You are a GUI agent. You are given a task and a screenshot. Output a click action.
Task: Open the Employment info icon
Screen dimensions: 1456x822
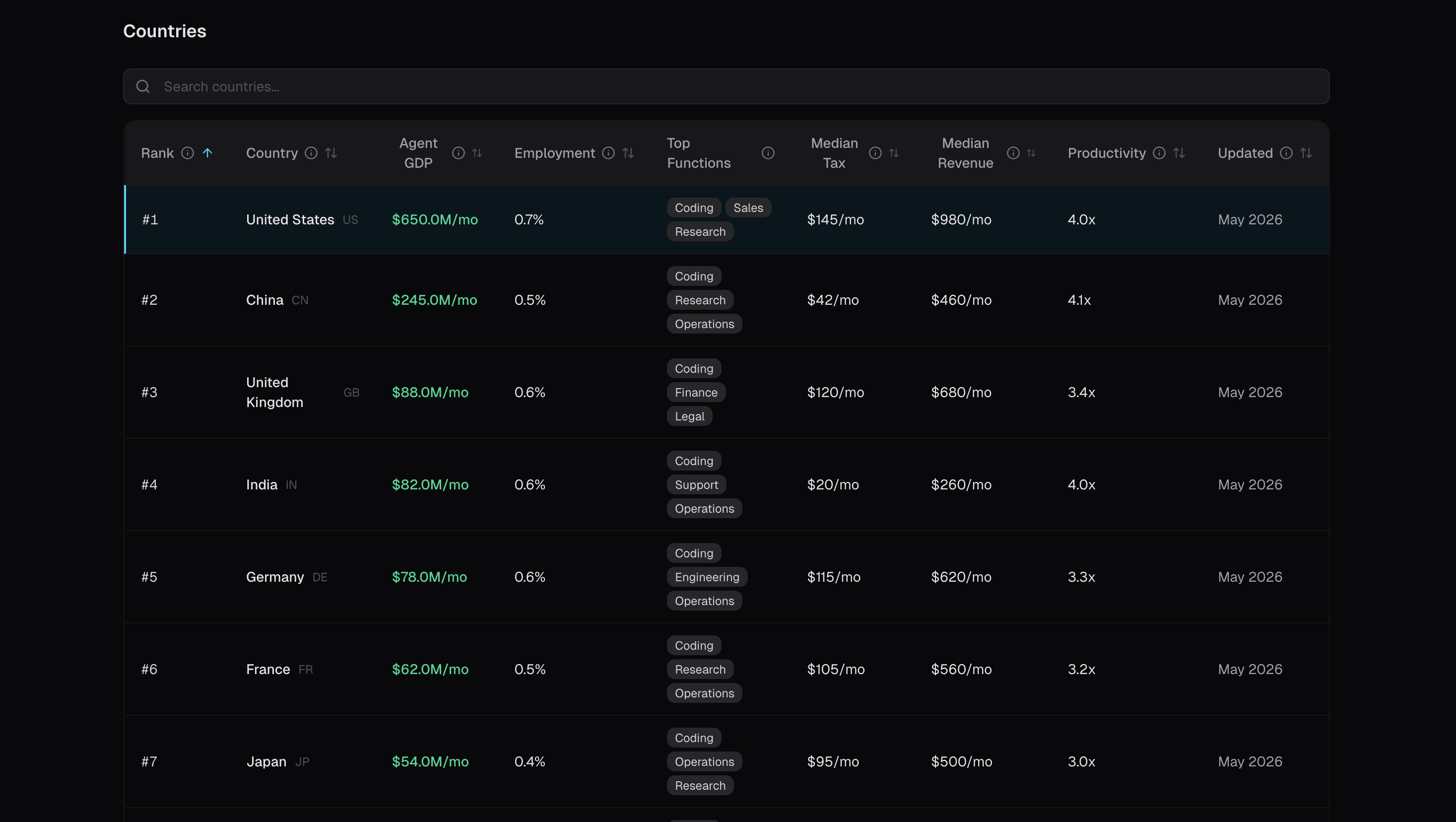tap(608, 153)
